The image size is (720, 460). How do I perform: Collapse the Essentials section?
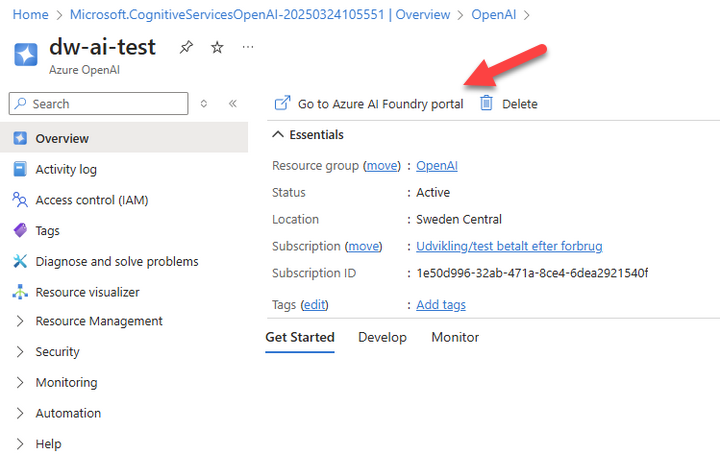(278, 135)
